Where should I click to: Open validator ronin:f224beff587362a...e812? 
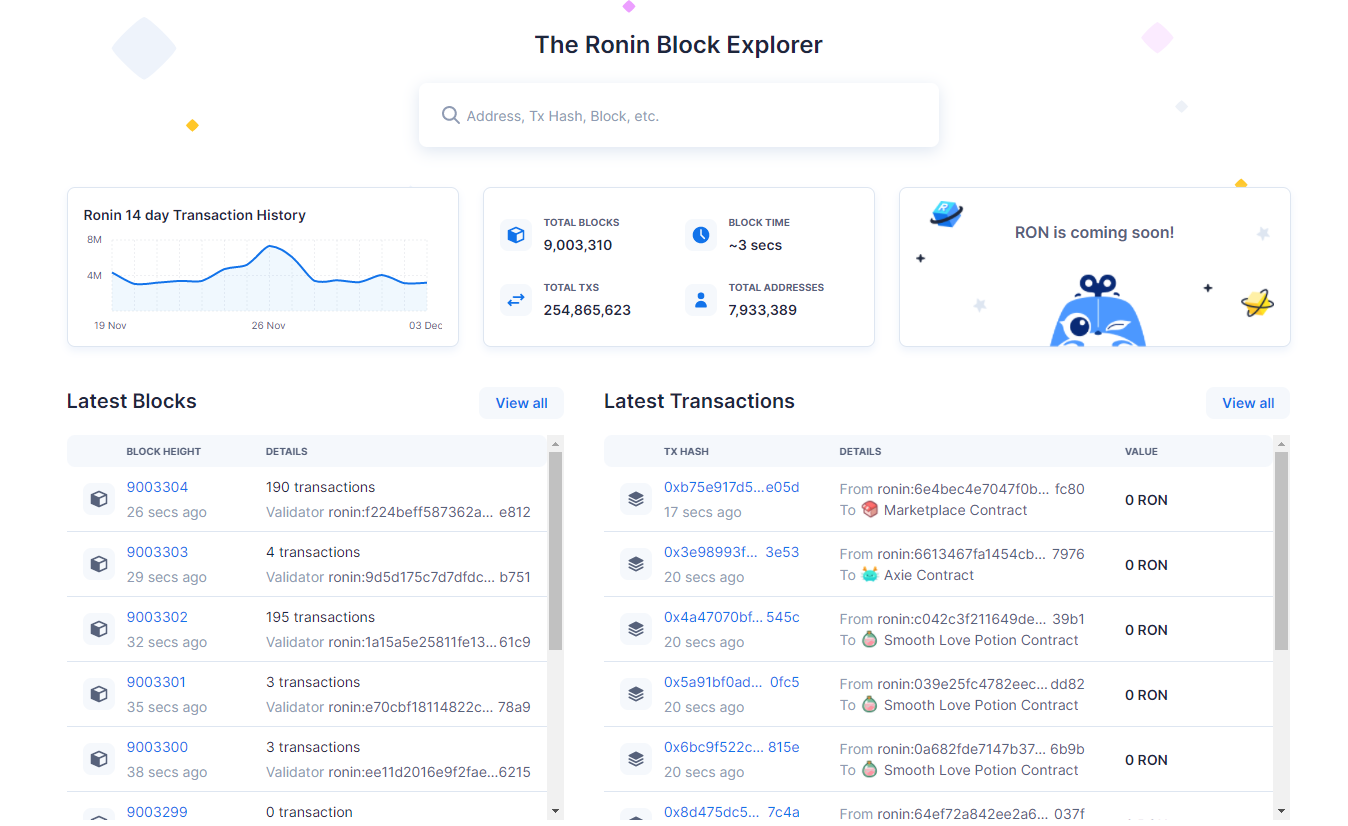[x=430, y=512]
